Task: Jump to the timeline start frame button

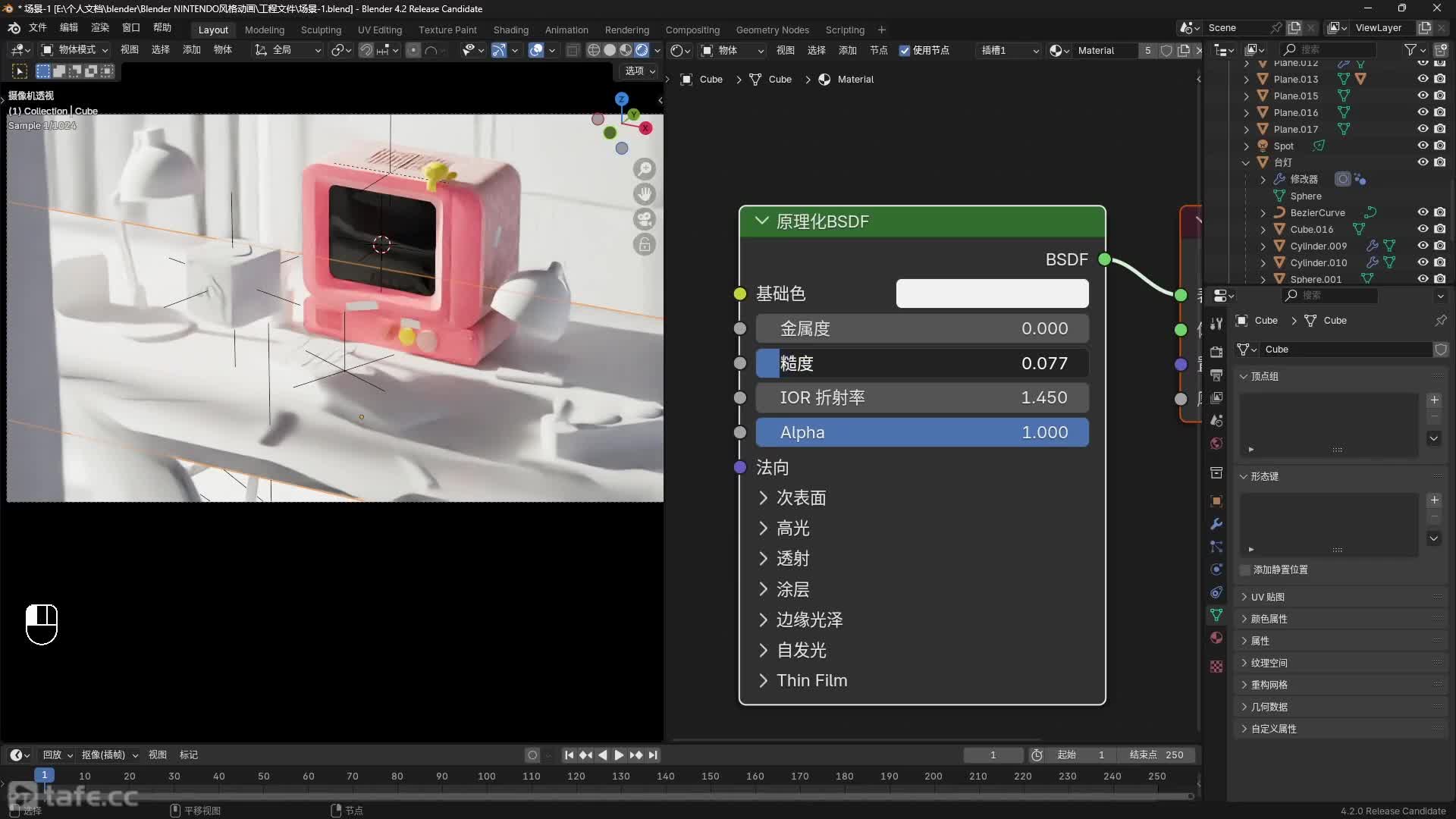Action: [569, 755]
